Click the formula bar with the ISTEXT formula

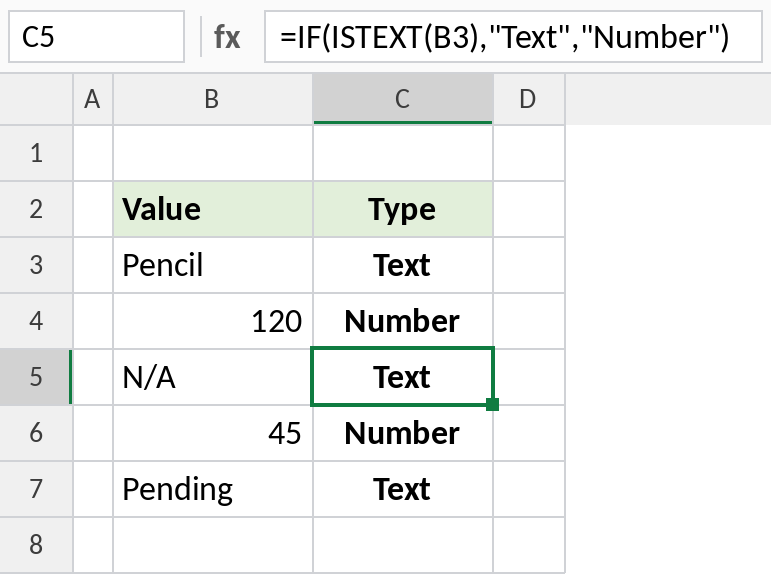513,37
